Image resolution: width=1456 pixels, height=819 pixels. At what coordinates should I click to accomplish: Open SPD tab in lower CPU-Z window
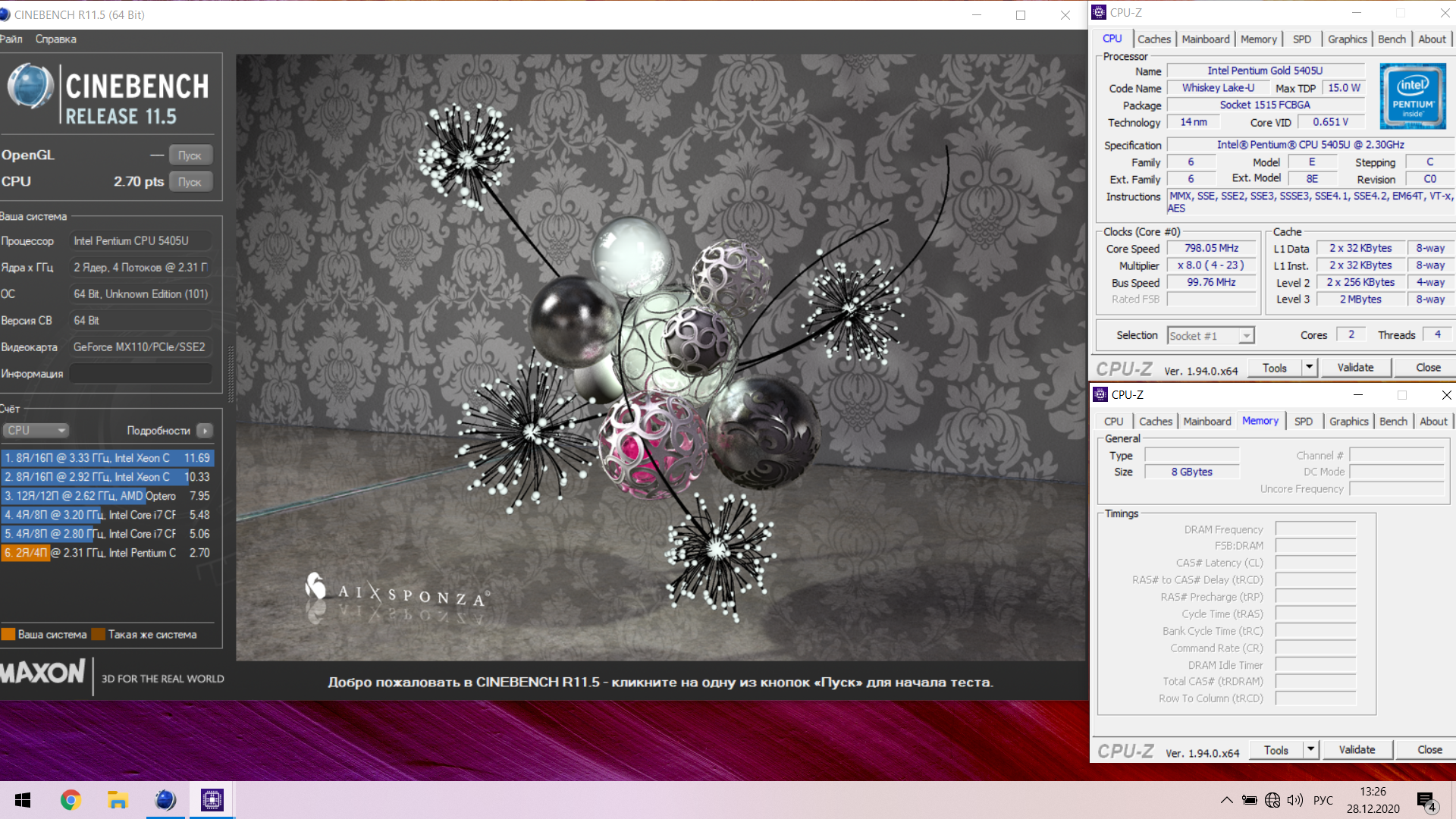click(x=1304, y=422)
